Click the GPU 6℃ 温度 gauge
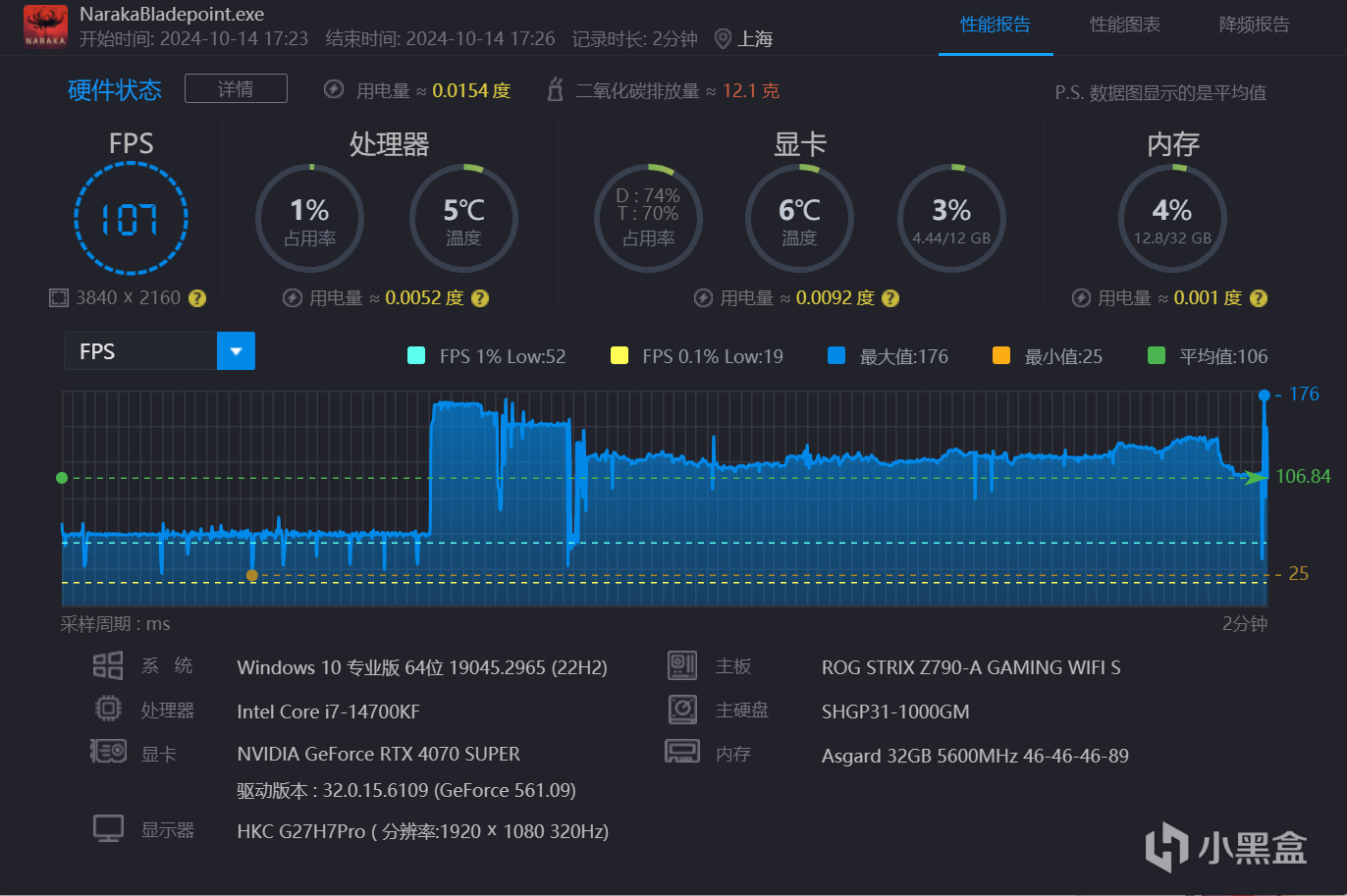 click(799, 218)
